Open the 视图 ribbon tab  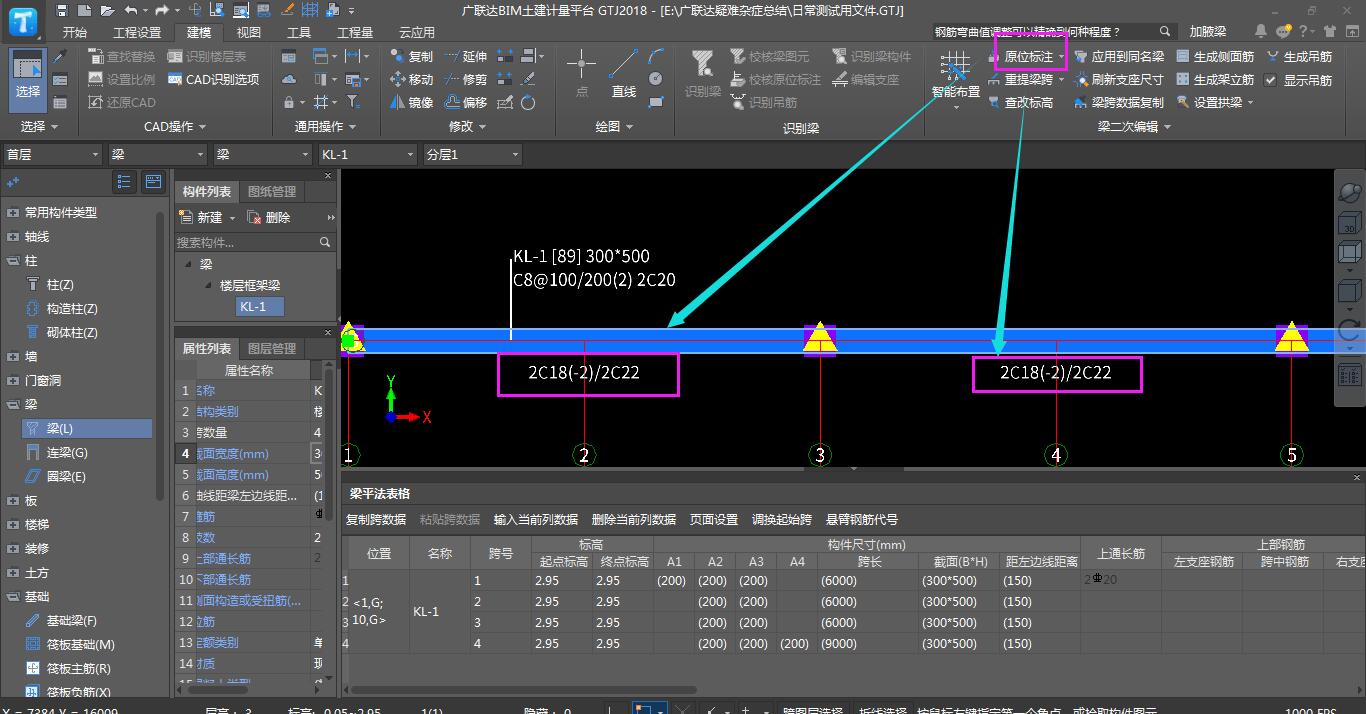tap(248, 32)
